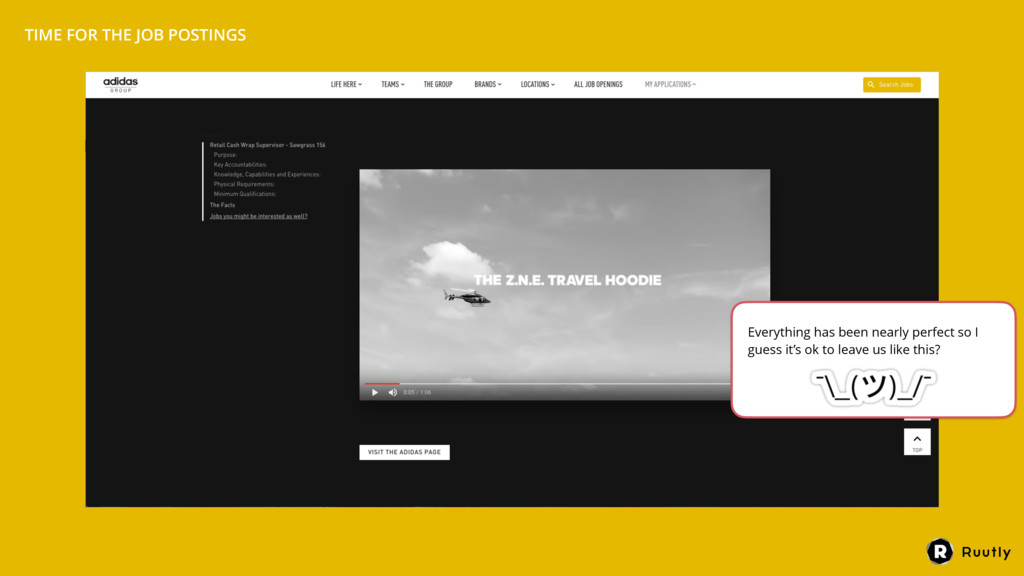Go to Minimum Qualifications section
The height and width of the screenshot is (576, 1024).
244,194
